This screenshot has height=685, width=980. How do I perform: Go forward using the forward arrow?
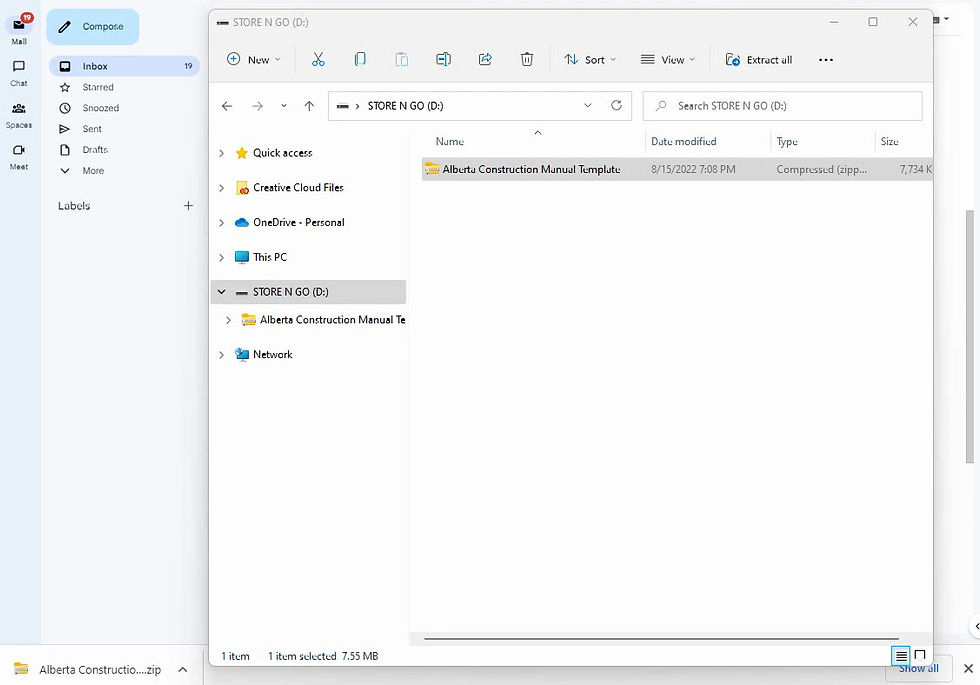258,106
